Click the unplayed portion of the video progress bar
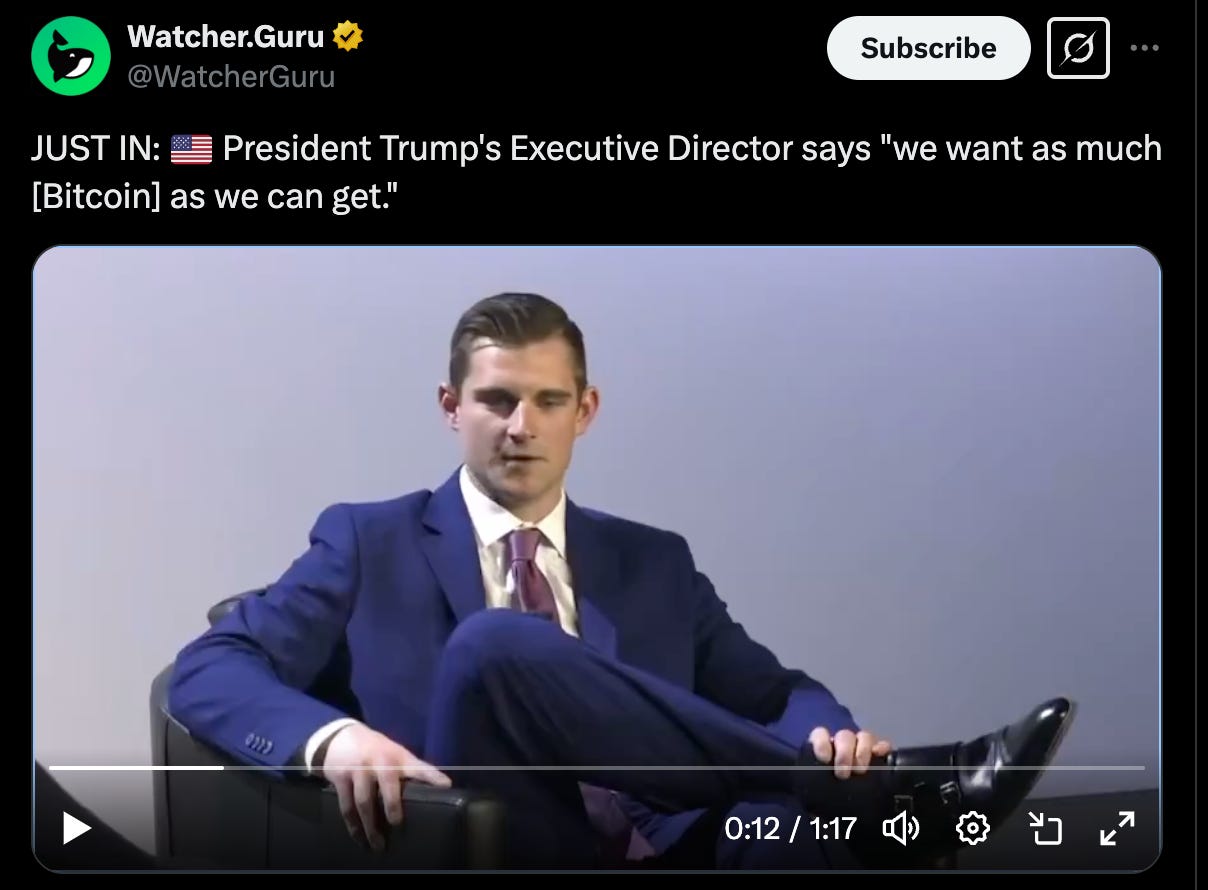 tap(684, 768)
